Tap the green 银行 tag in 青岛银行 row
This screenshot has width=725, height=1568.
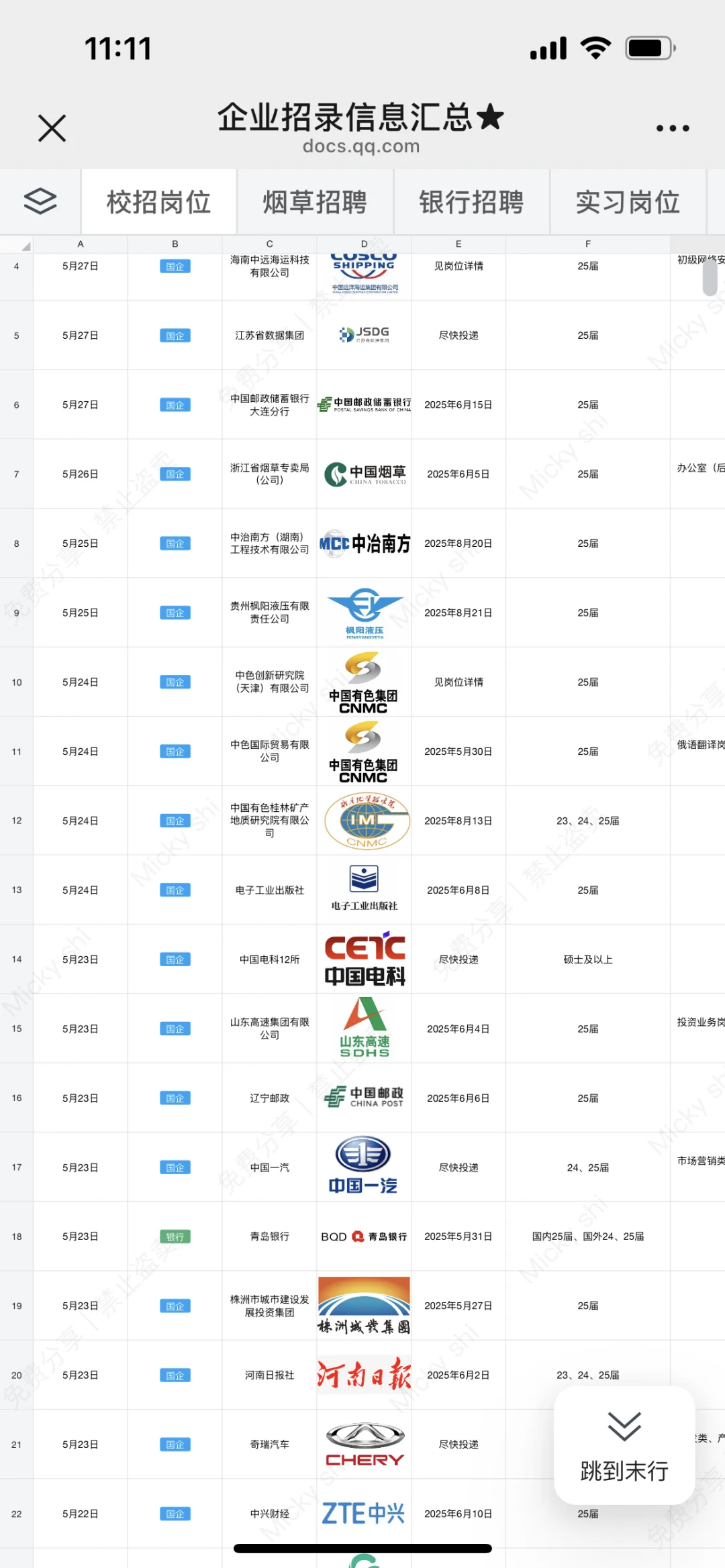point(175,1237)
